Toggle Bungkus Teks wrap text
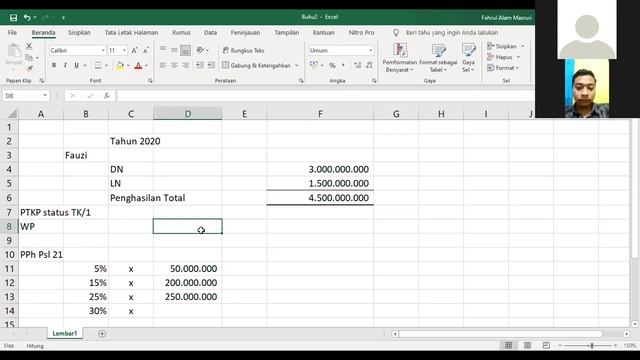 [x=243, y=50]
